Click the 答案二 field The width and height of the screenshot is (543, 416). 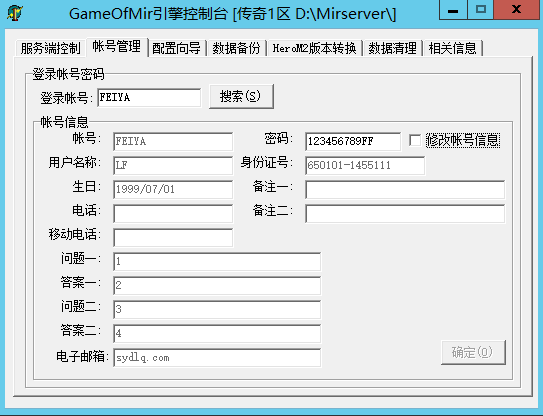coord(217,334)
